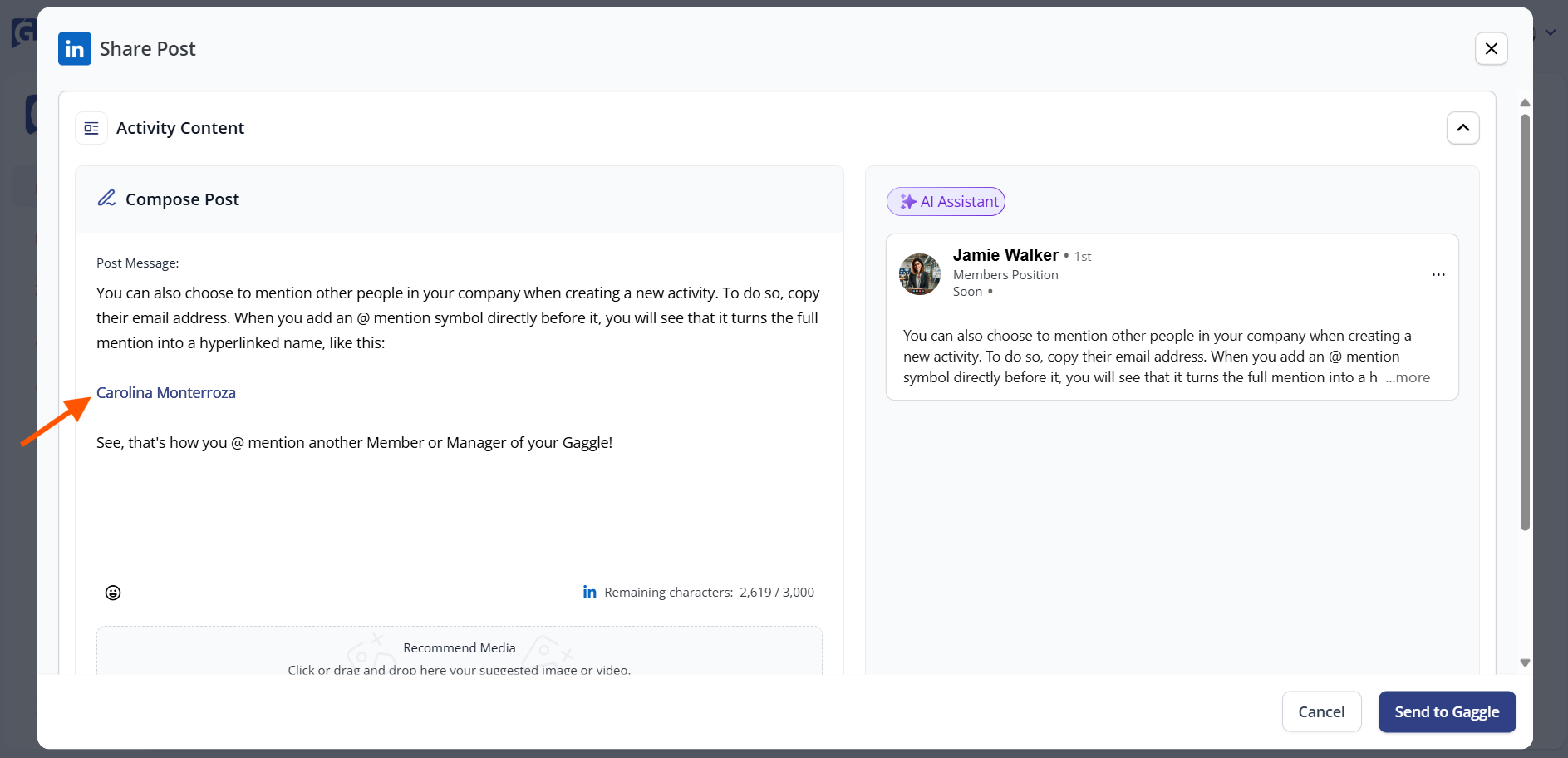Expand the truncated preview with ...more
The height and width of the screenshot is (758, 1568).
pyautogui.click(x=1408, y=377)
